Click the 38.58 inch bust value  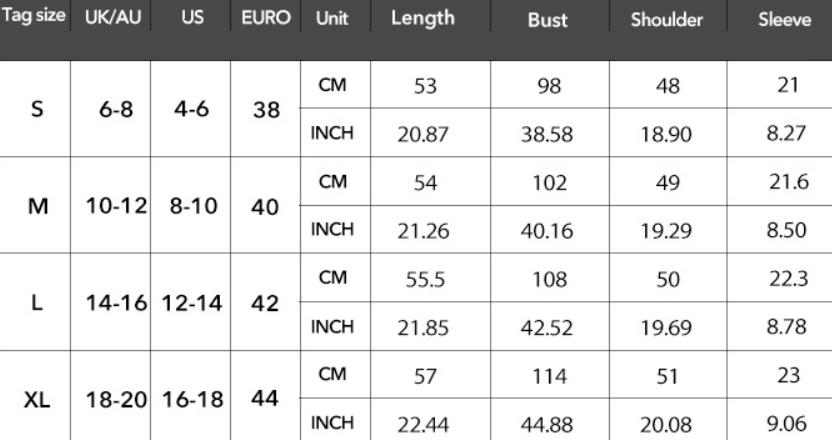coord(547,135)
